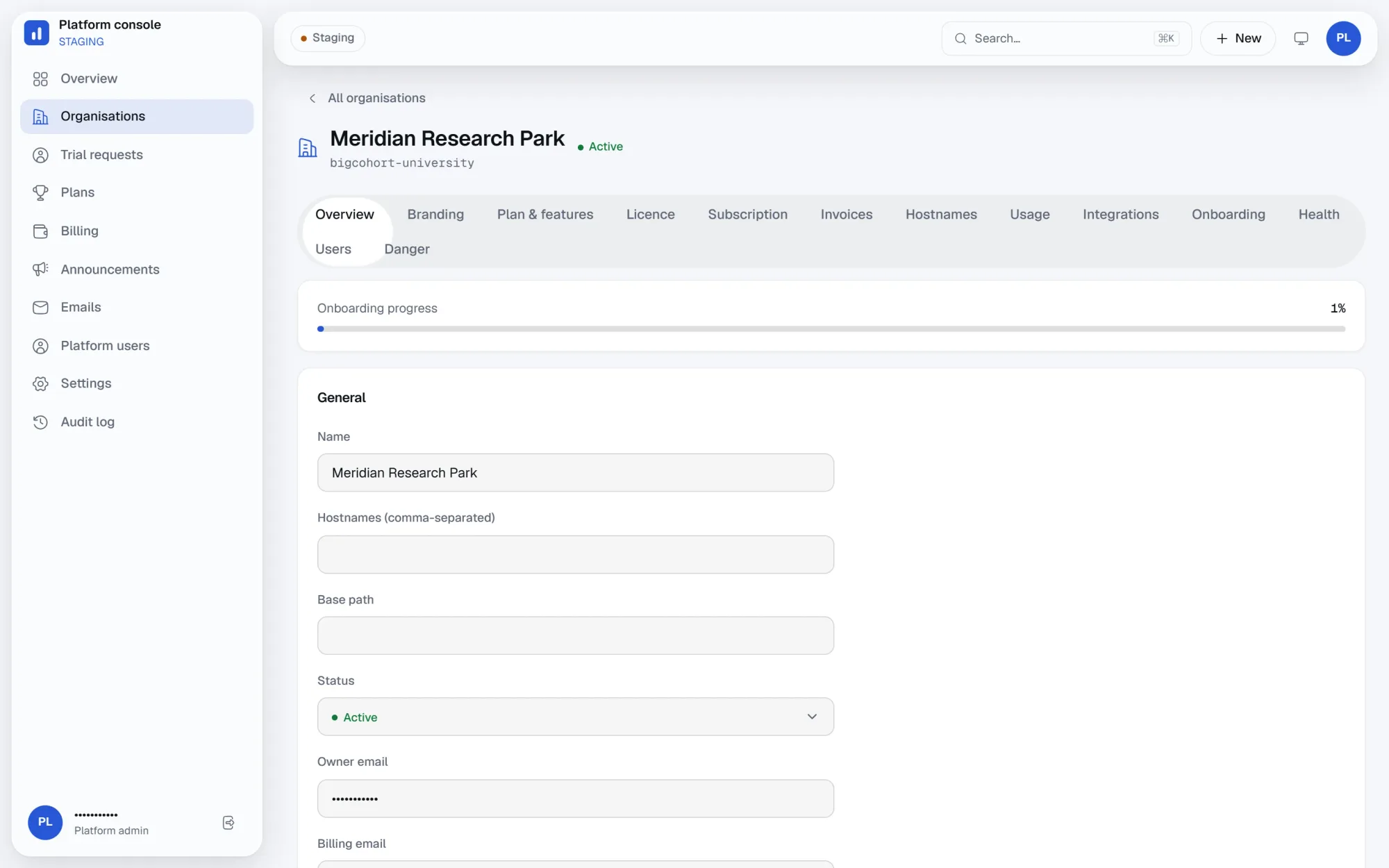Click the search magnifier icon

(x=960, y=39)
